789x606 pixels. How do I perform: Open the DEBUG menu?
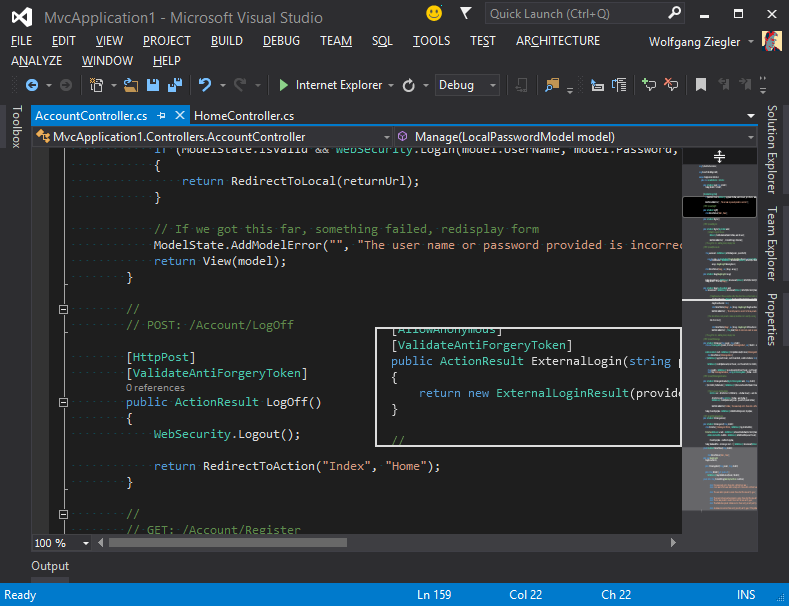point(281,41)
